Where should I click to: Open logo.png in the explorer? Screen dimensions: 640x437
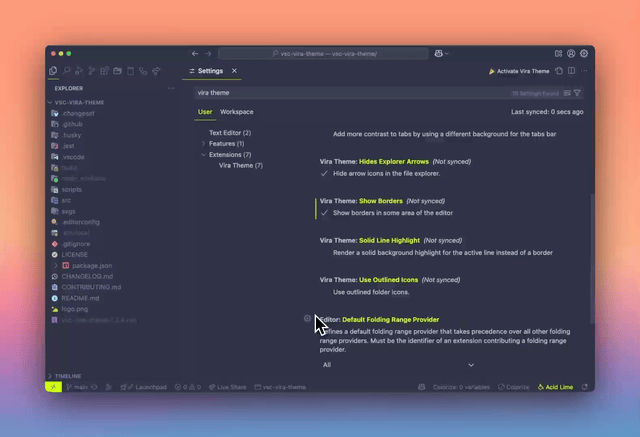pyautogui.click(x=70, y=309)
